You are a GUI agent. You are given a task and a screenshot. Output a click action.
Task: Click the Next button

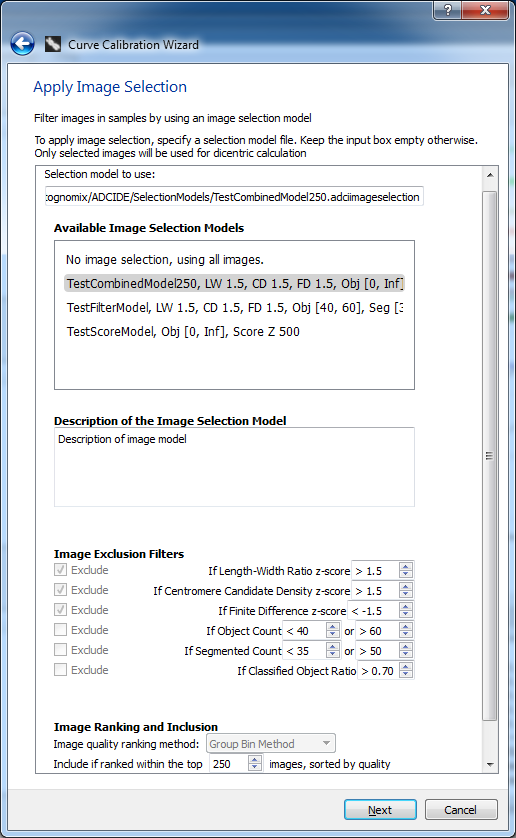380,810
